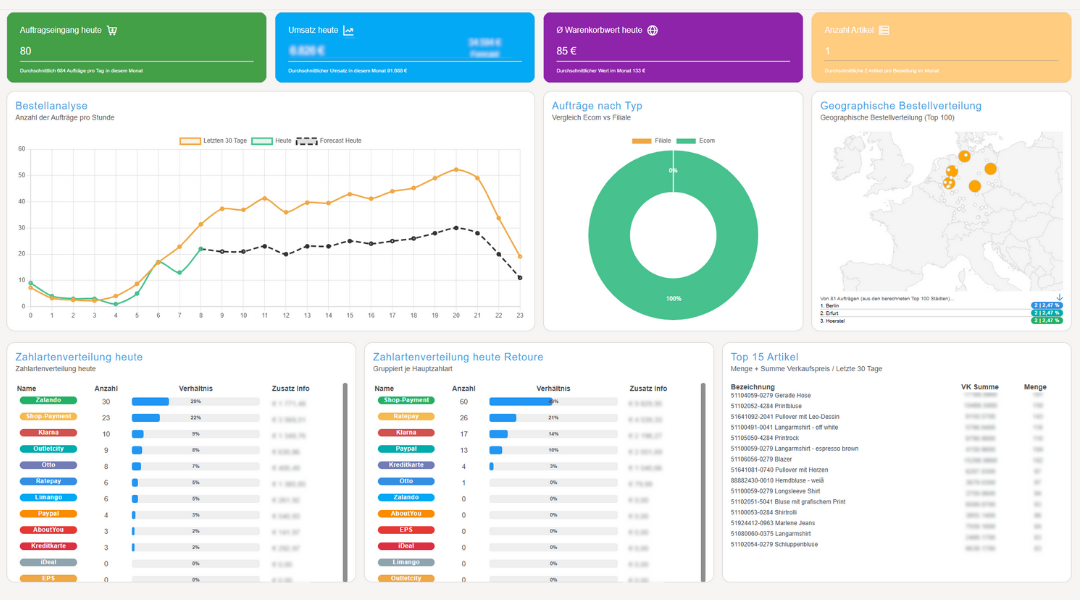Toggle the Letzten 30 Tage legend series
The image size is (1080, 600).
(x=213, y=141)
